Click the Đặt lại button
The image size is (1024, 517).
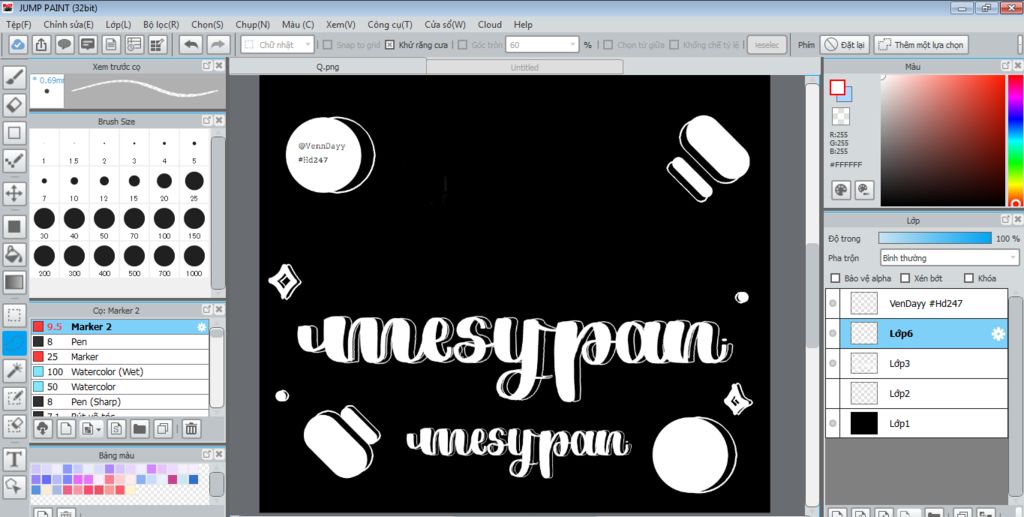point(844,45)
